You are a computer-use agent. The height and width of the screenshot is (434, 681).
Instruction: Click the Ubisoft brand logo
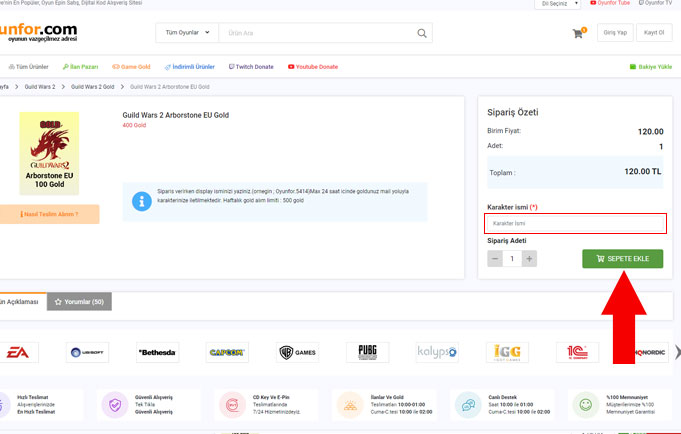click(87, 352)
